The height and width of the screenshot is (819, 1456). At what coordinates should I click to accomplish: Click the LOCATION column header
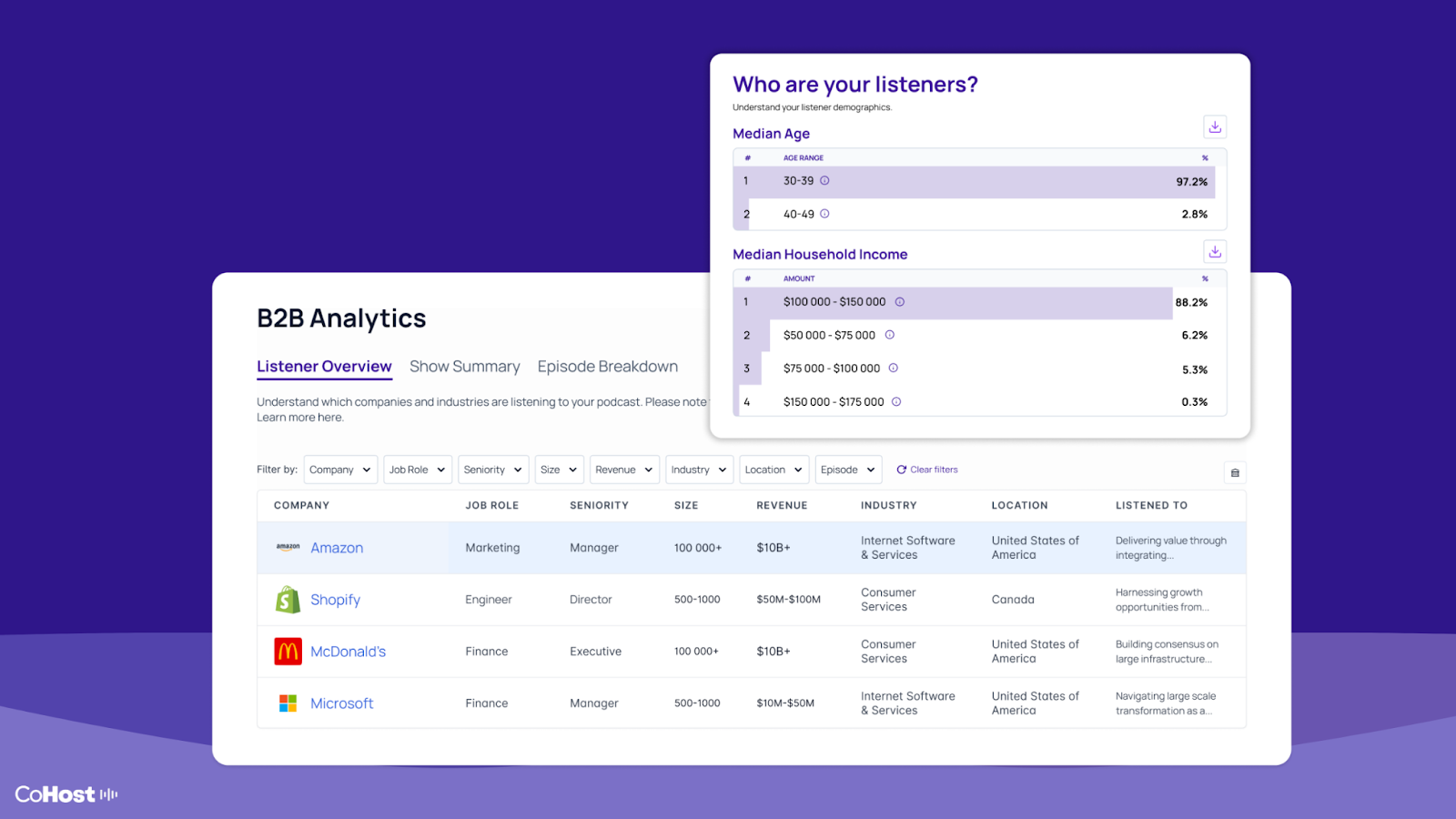[x=1019, y=505]
